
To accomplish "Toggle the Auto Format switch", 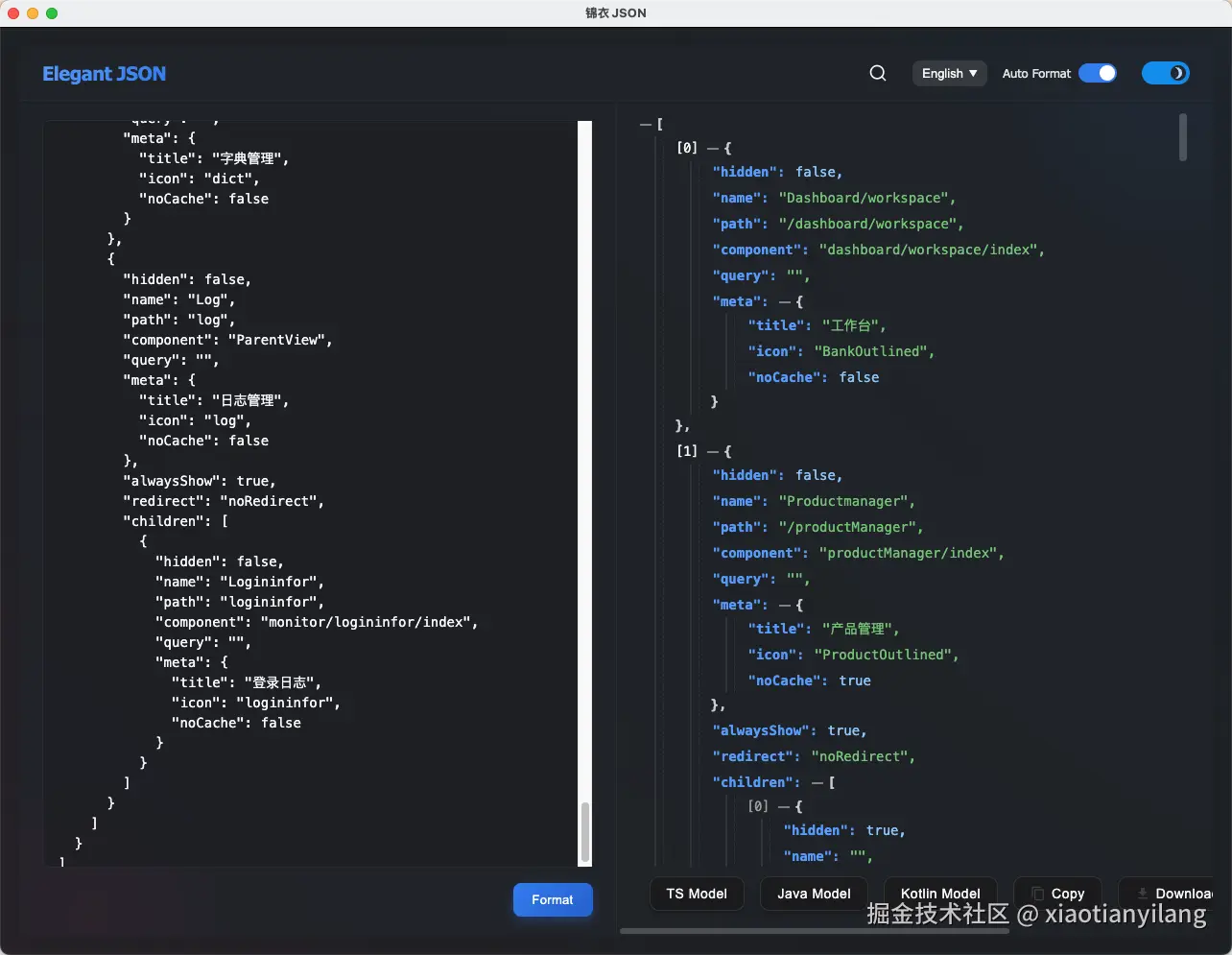I will coord(1097,73).
